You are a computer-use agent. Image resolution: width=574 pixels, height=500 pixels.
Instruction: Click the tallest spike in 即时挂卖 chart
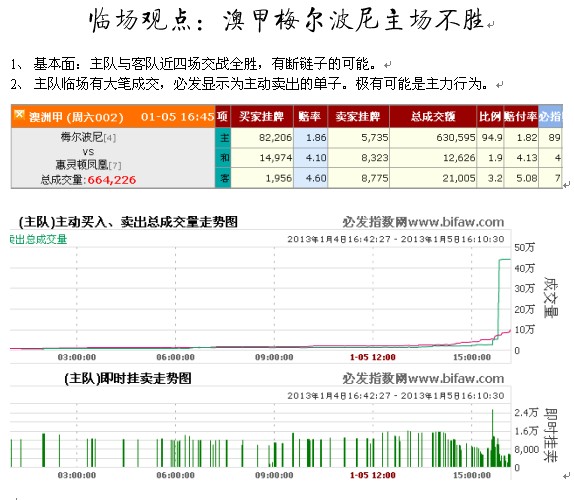point(492,438)
